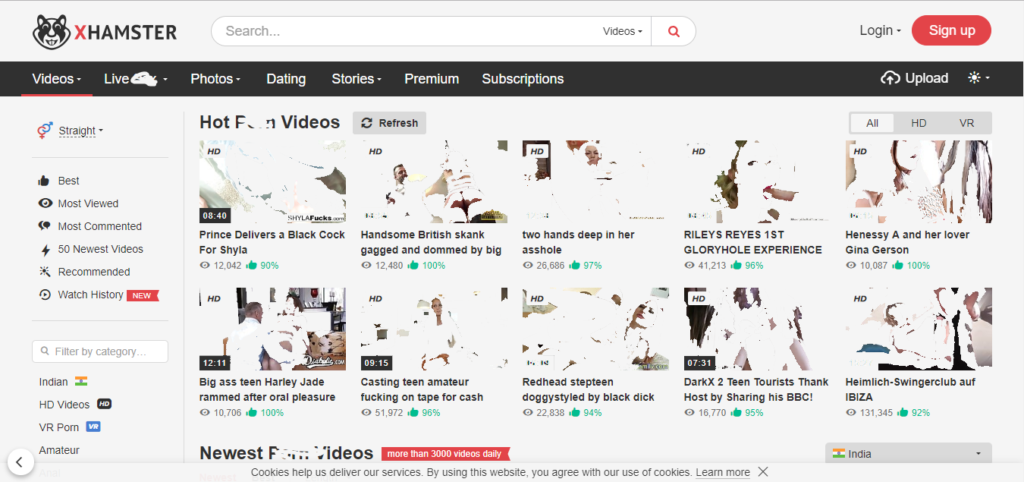Click the circular arrows icon on Refresh
This screenshot has width=1024, height=482.
(367, 123)
